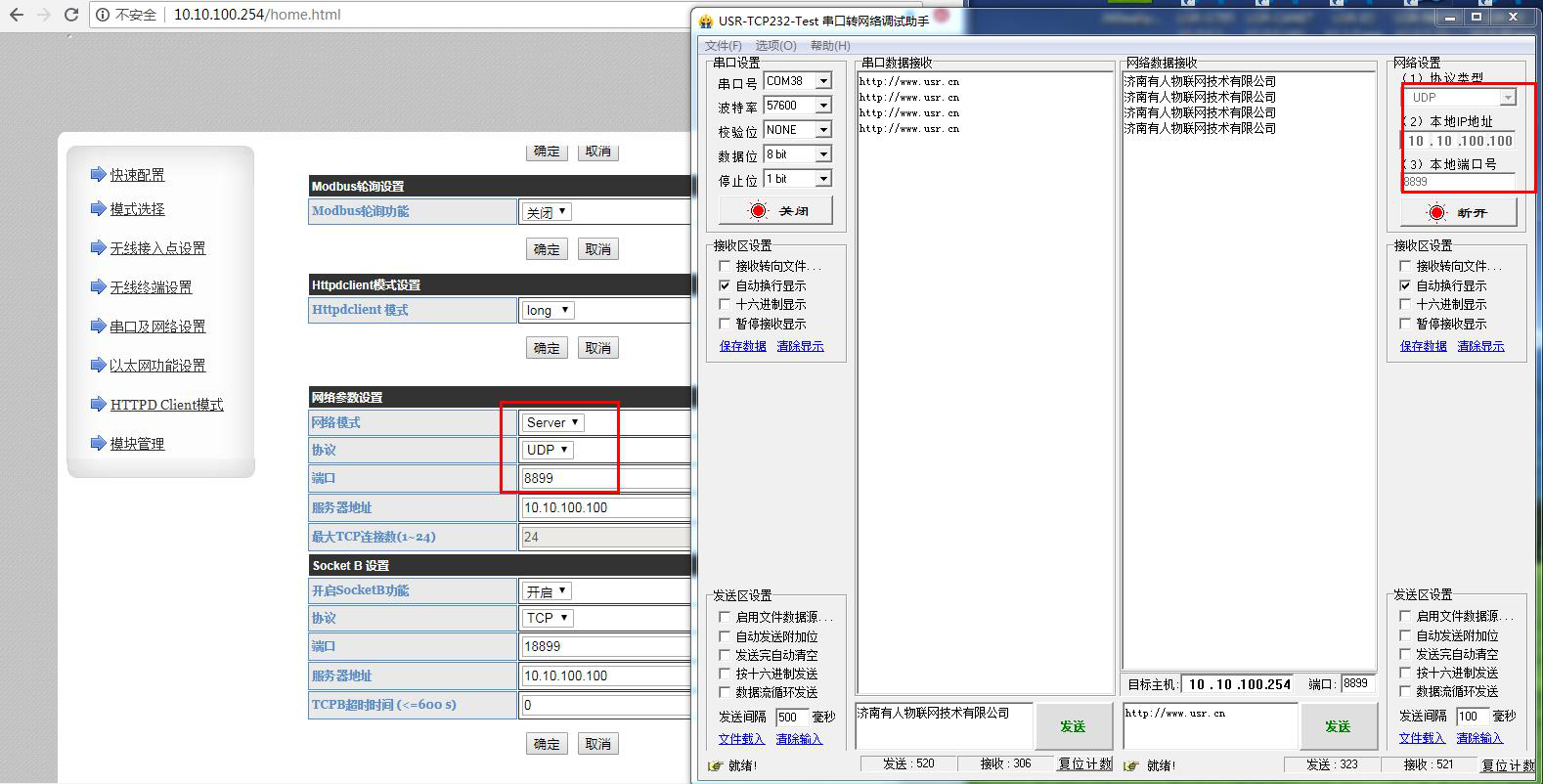Screen dimensions: 1543x784
Task: Enable 十六进制显示 in serial receive settings
Action: (725, 304)
